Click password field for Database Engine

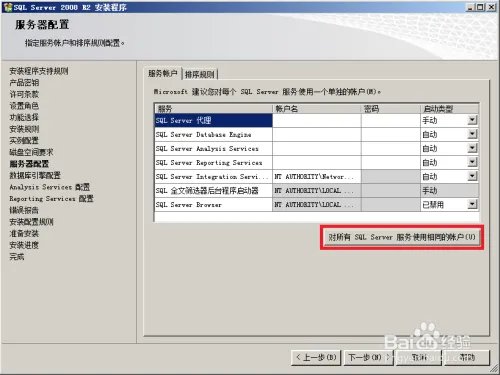coord(391,134)
